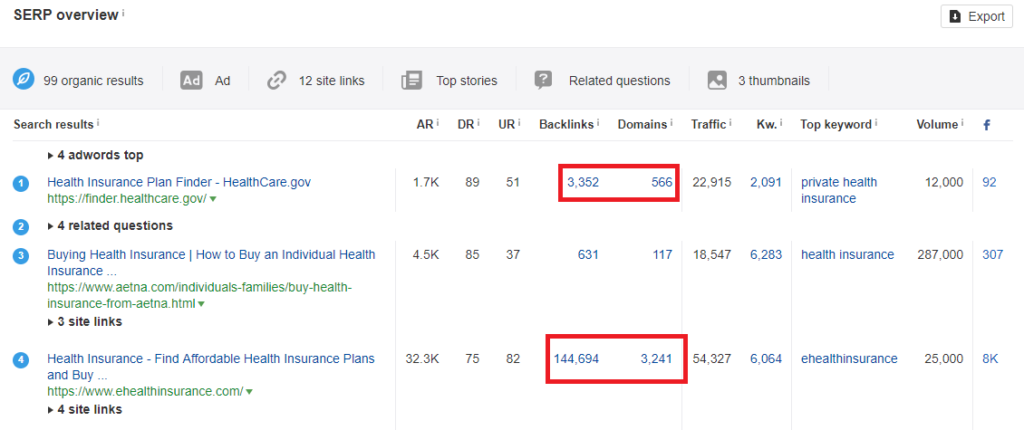
Task: Click the Export button
Action: tap(975, 17)
